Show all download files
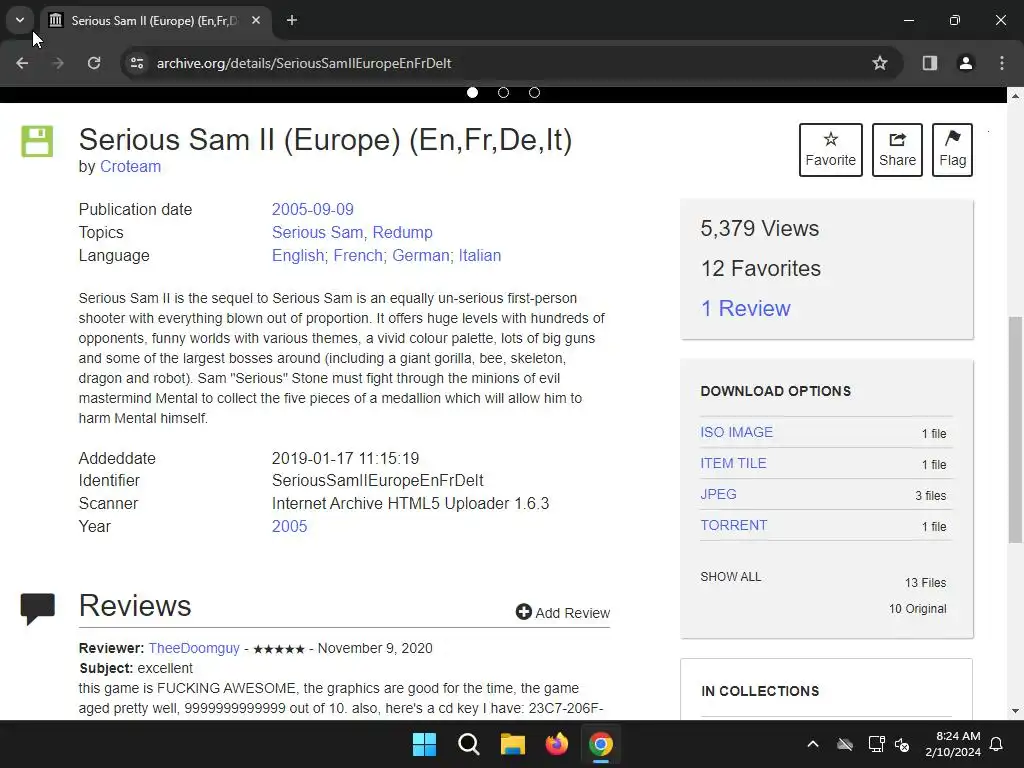The image size is (1024, 768). [x=730, y=577]
